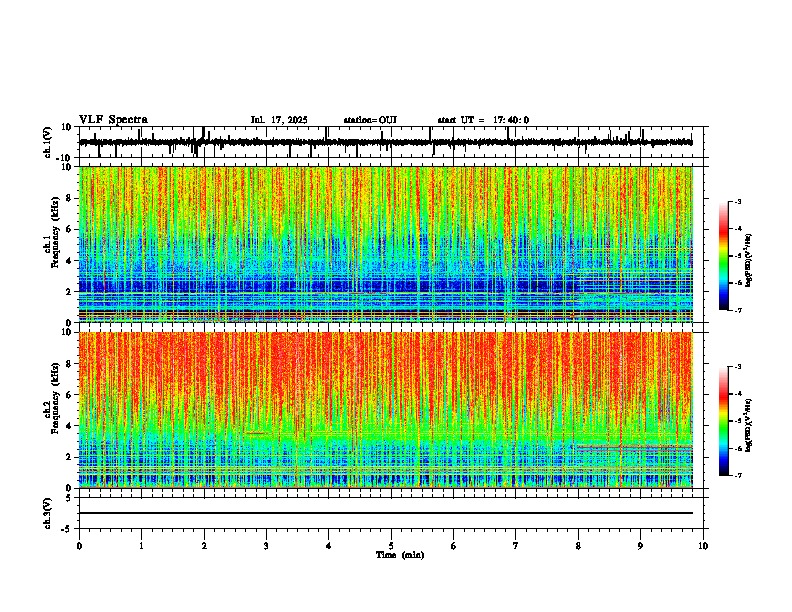This screenshot has width=792, height=612.
Task: Click time axis tick label "0"
Action: pyautogui.click(x=79, y=546)
